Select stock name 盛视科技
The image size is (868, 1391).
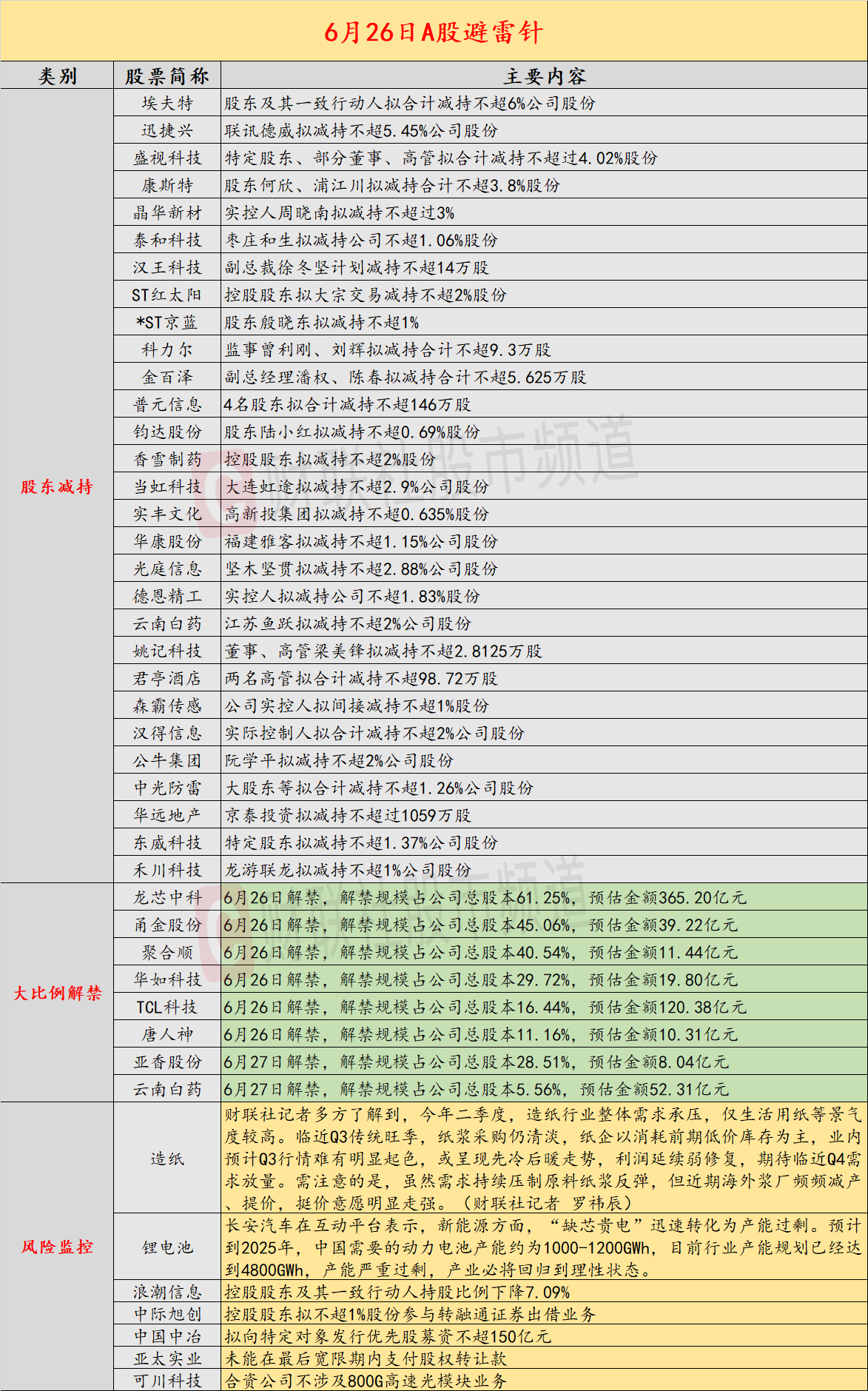pyautogui.click(x=167, y=158)
